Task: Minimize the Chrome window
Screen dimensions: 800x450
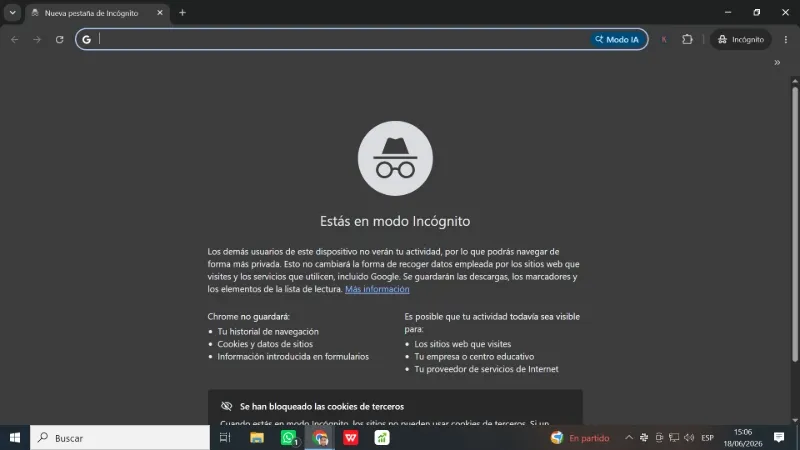Action: pos(728,12)
